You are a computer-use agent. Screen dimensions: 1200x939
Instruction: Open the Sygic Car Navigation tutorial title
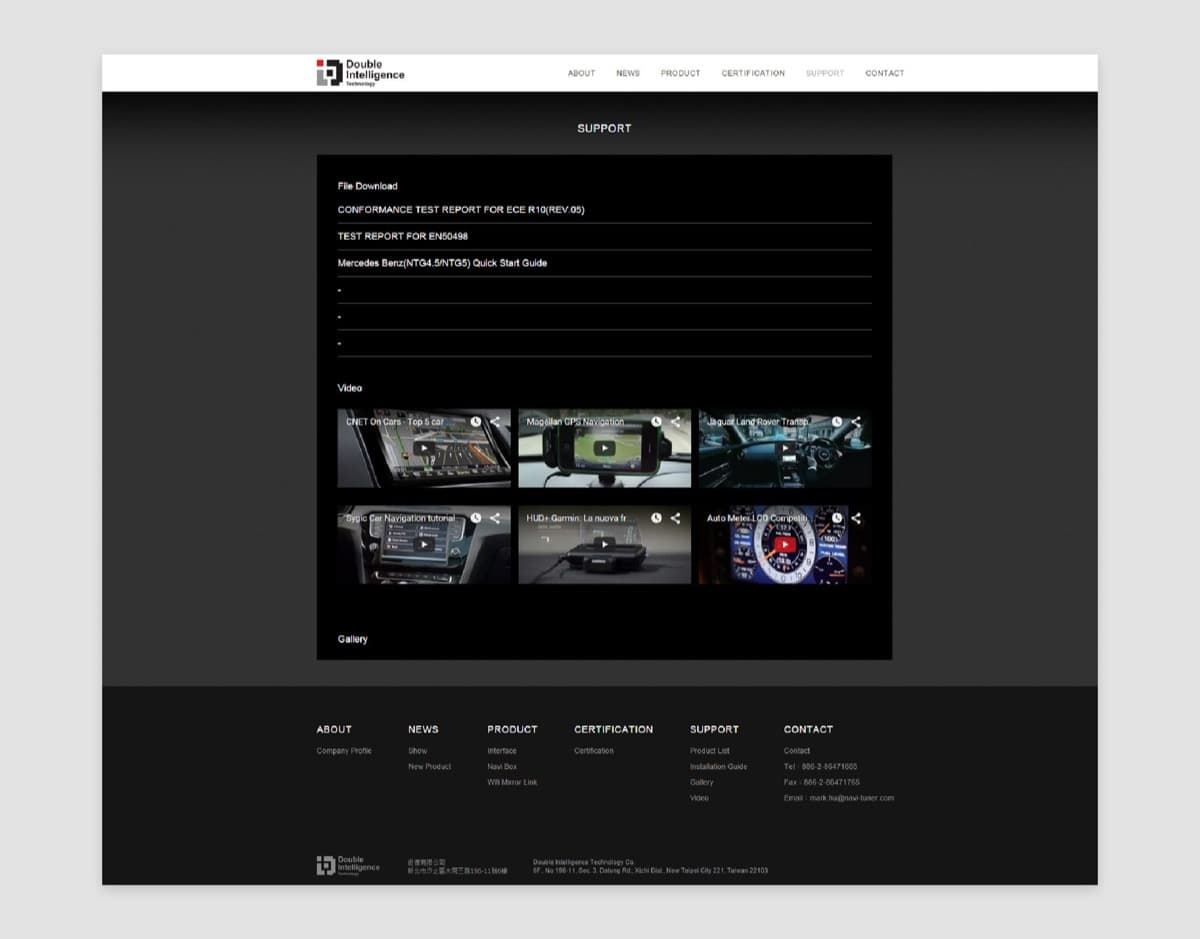click(400, 518)
